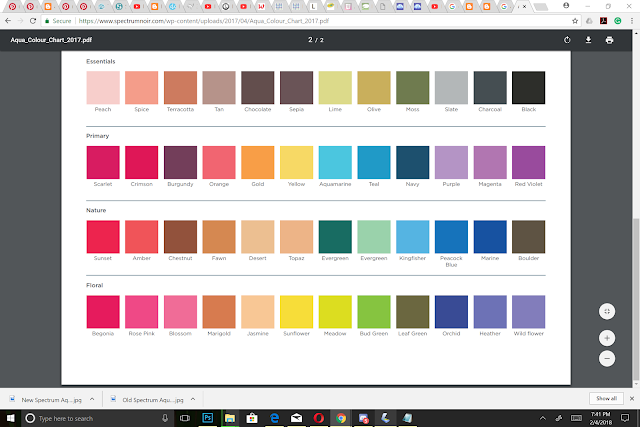The height and width of the screenshot is (427, 640).
Task: Open the Mail app on taskbar
Action: point(297,418)
